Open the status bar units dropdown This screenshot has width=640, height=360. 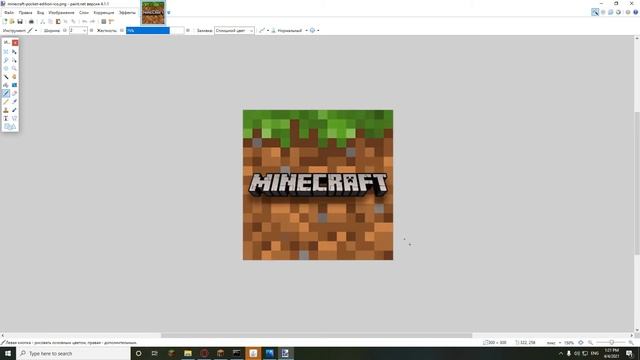554,343
